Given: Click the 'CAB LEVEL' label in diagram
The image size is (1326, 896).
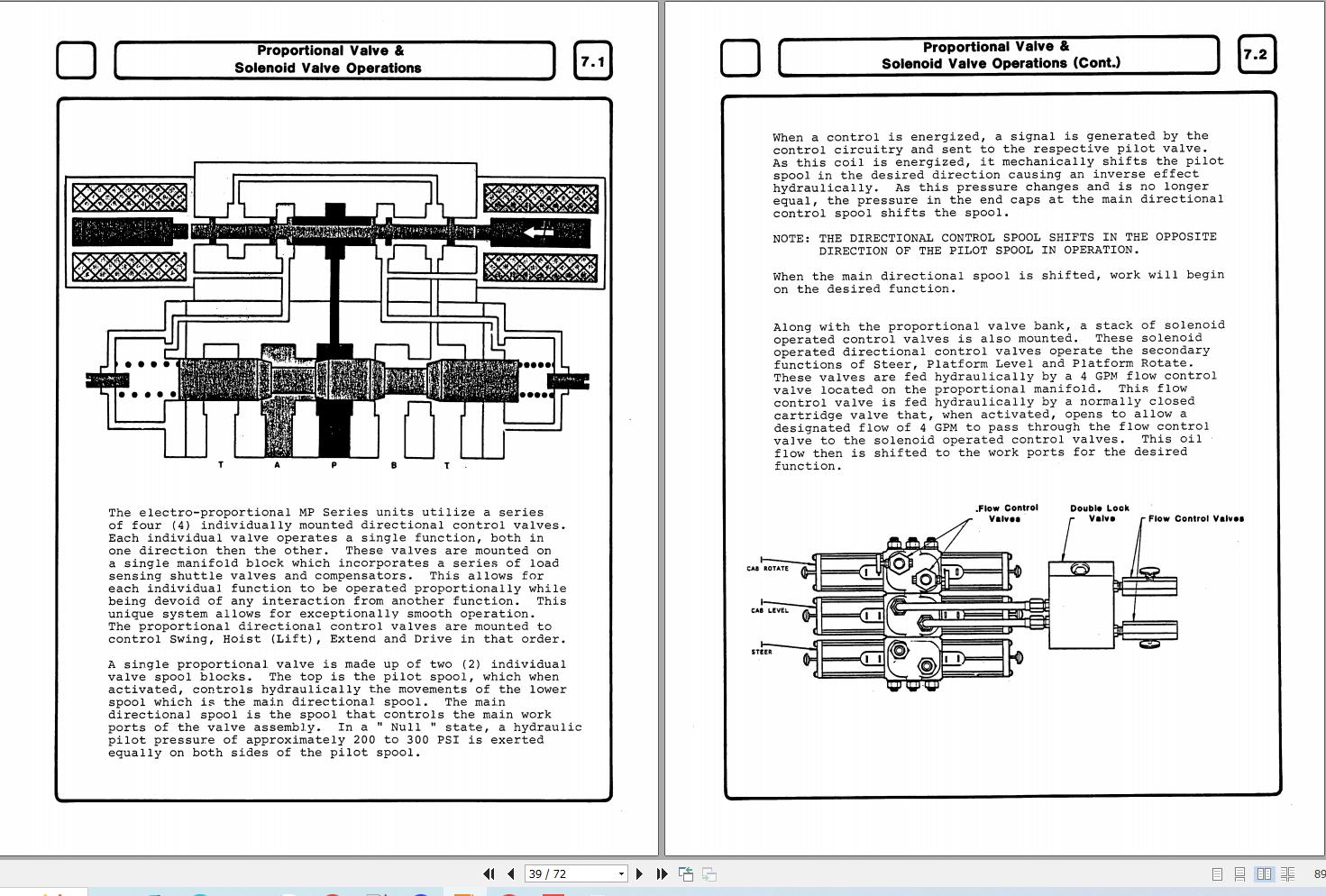Looking at the screenshot, I should pos(770,610).
